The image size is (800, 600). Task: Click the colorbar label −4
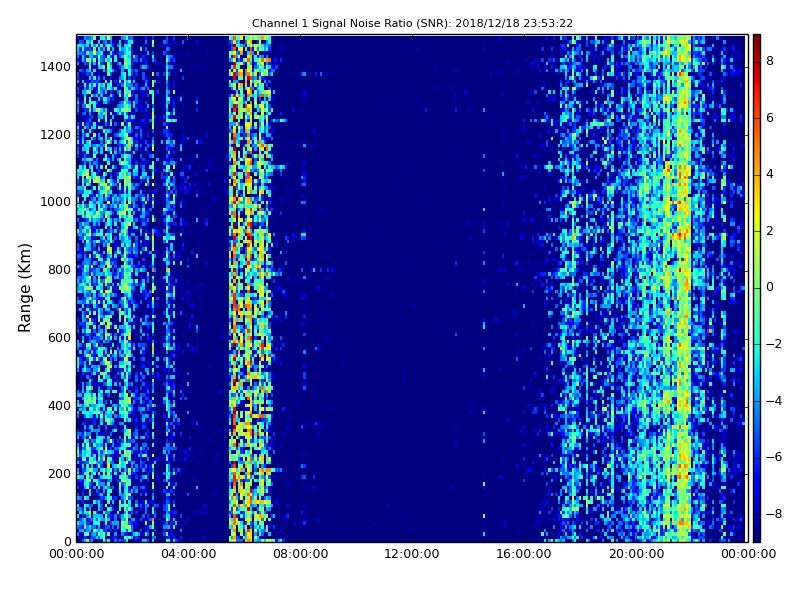(774, 401)
